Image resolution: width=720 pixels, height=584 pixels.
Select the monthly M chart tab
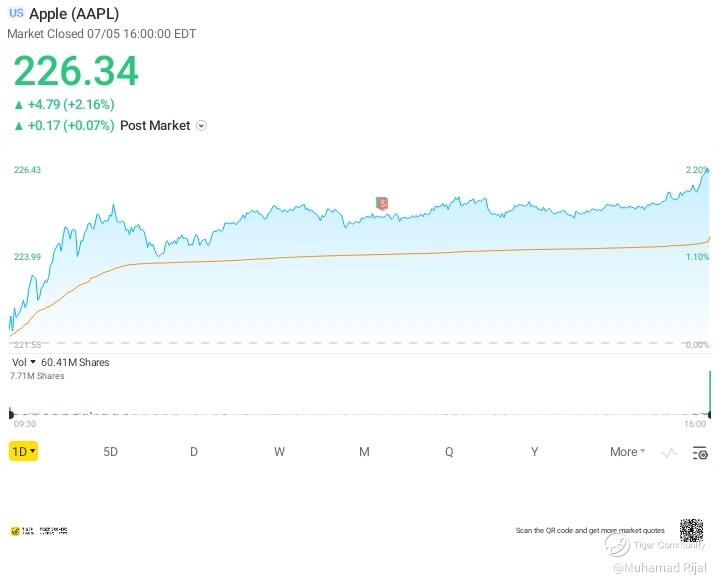tap(364, 452)
